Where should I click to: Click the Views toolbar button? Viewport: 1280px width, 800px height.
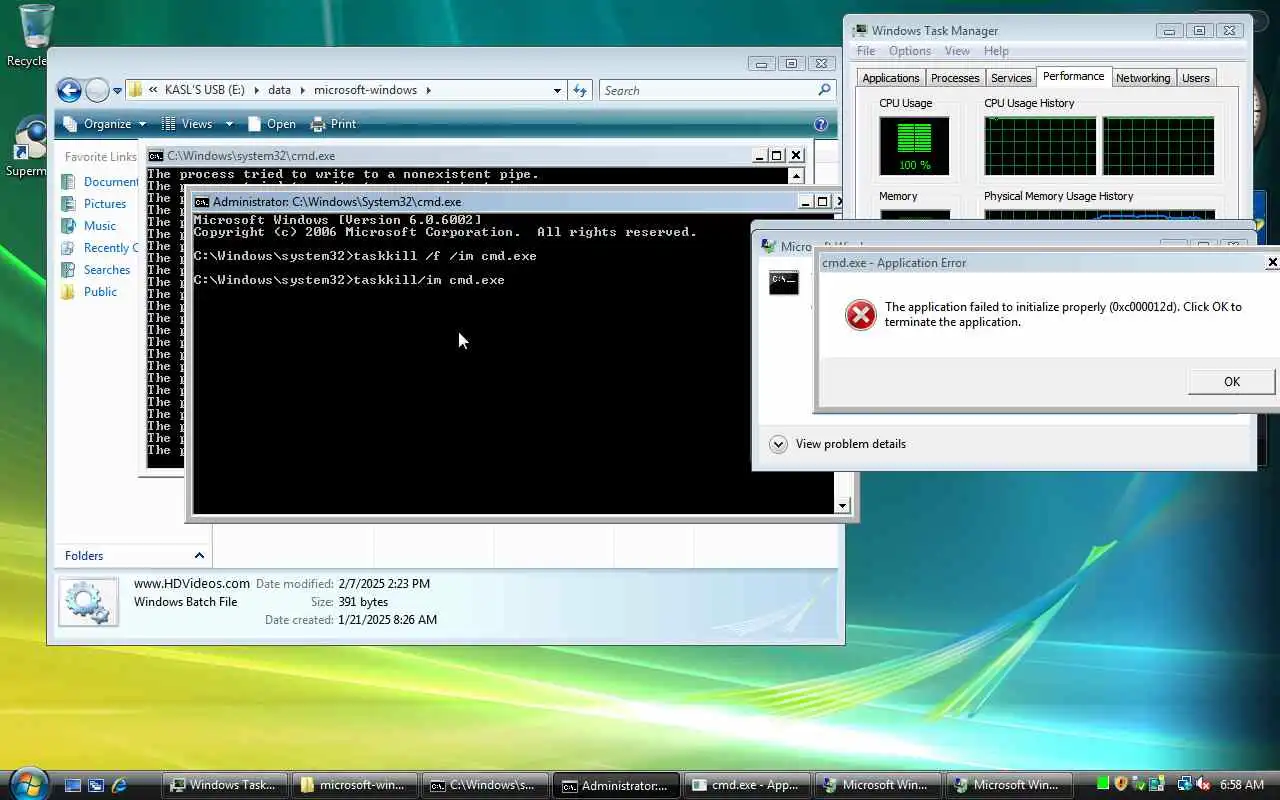point(187,124)
